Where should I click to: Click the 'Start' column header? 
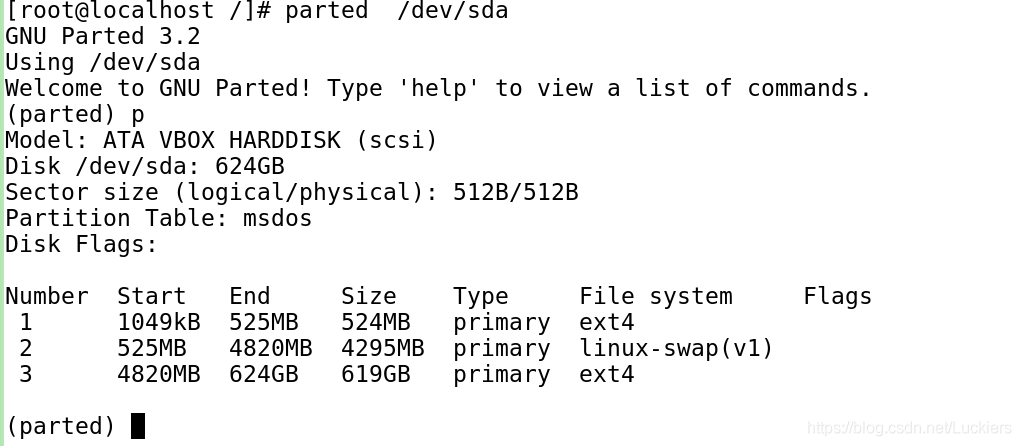pos(152,296)
